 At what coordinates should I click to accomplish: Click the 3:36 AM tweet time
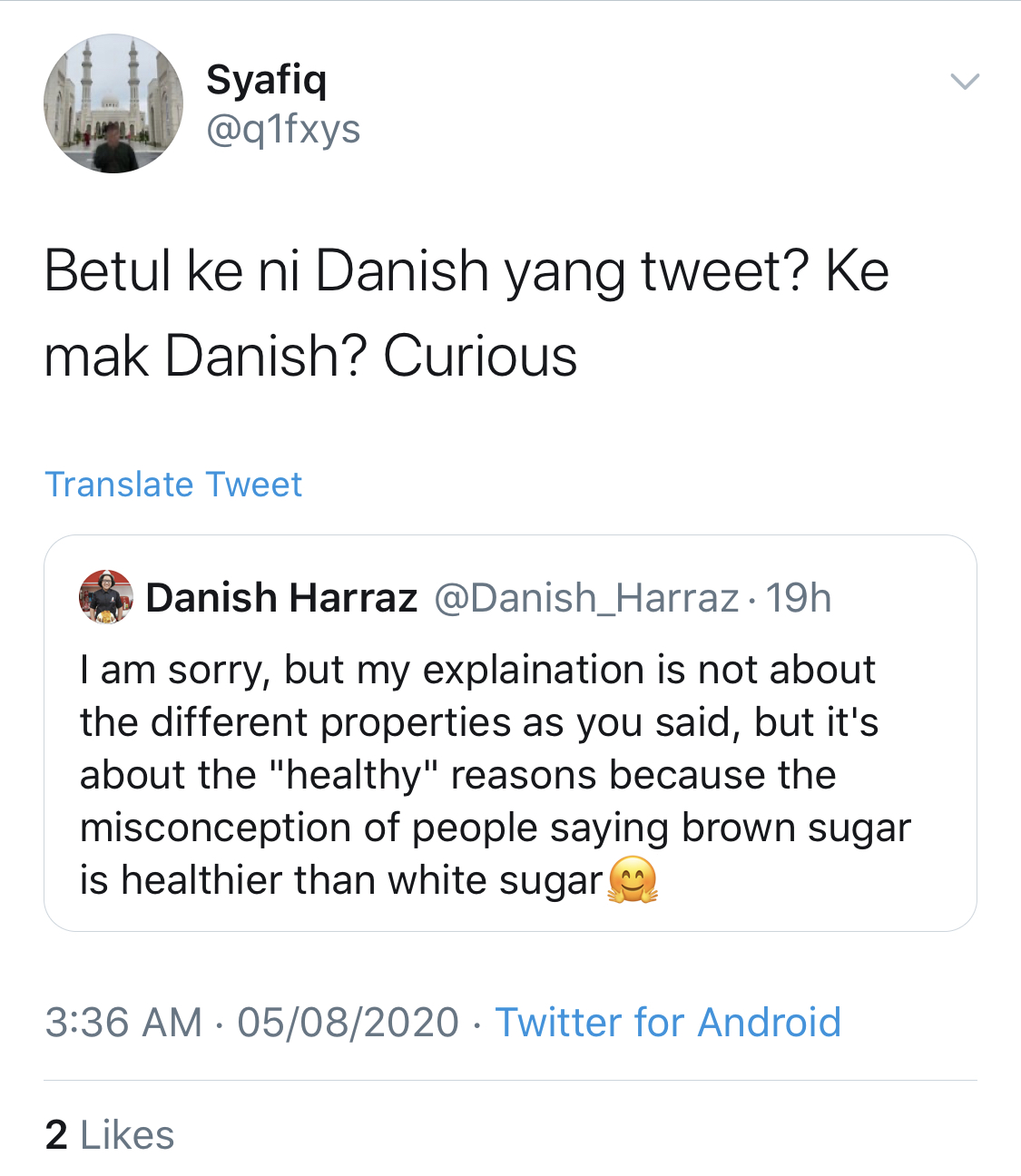click(x=123, y=1022)
